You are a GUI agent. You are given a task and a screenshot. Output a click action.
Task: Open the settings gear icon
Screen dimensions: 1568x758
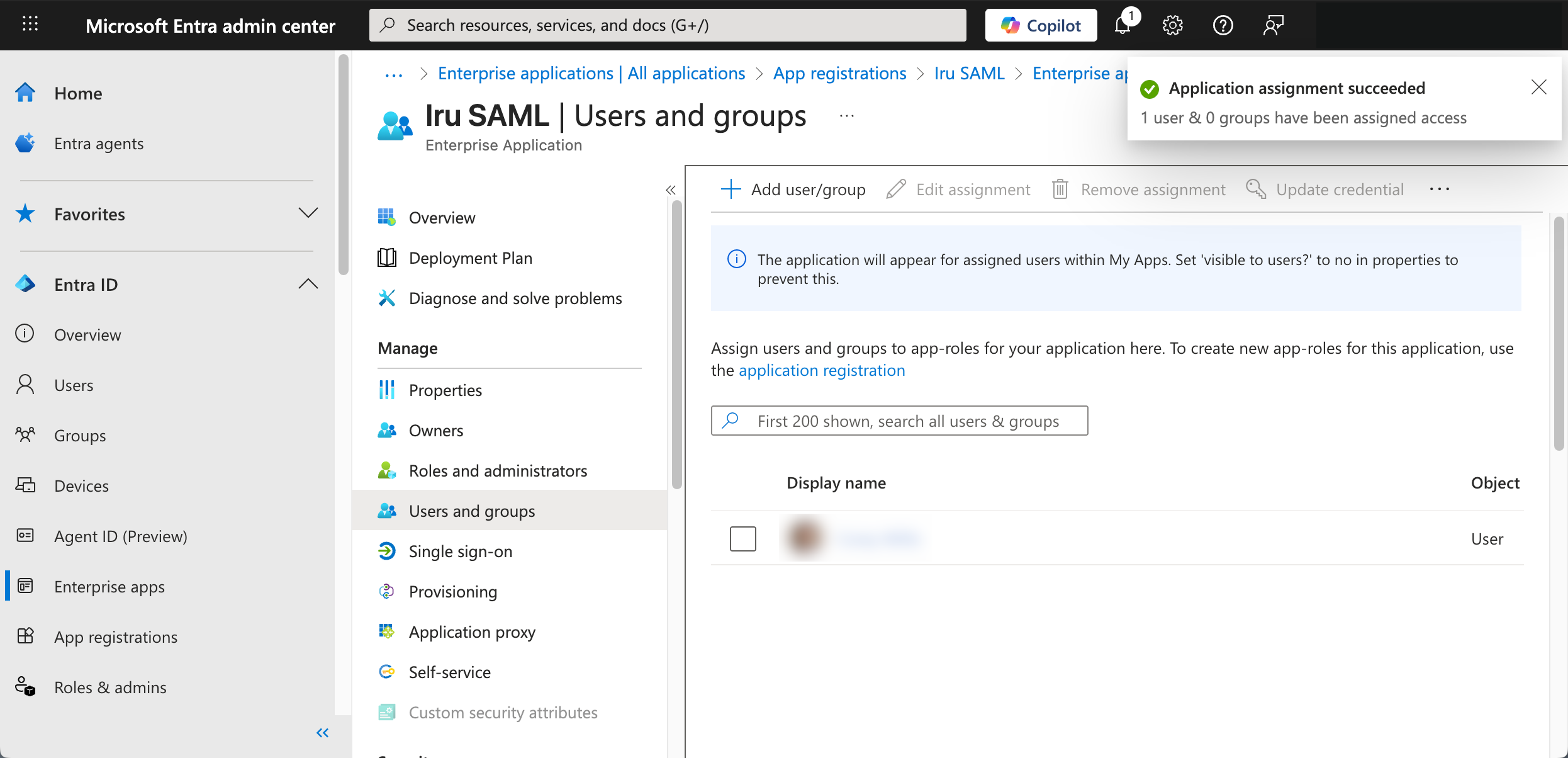[1172, 25]
